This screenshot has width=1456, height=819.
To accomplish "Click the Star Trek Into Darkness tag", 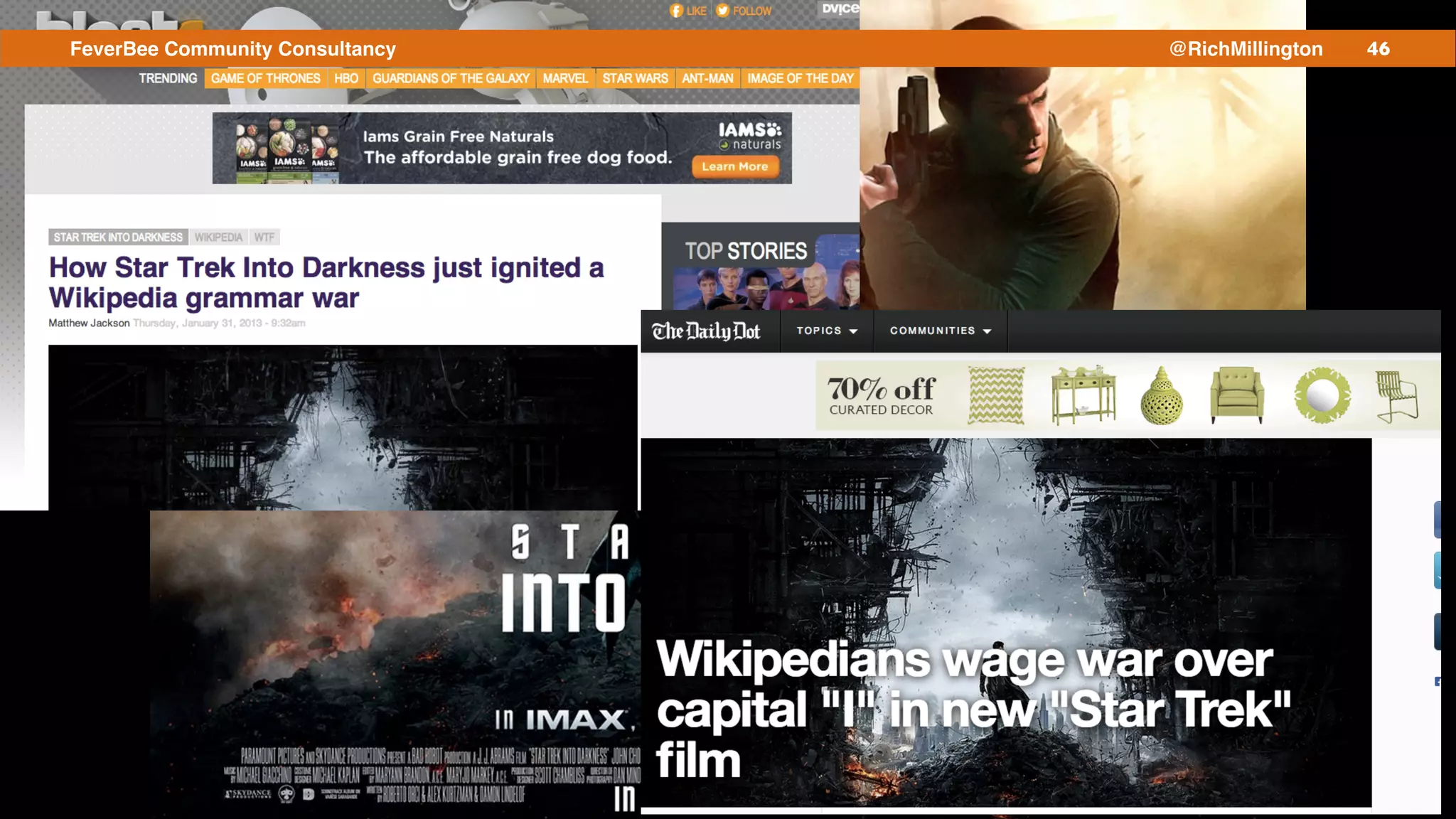I will [x=118, y=237].
